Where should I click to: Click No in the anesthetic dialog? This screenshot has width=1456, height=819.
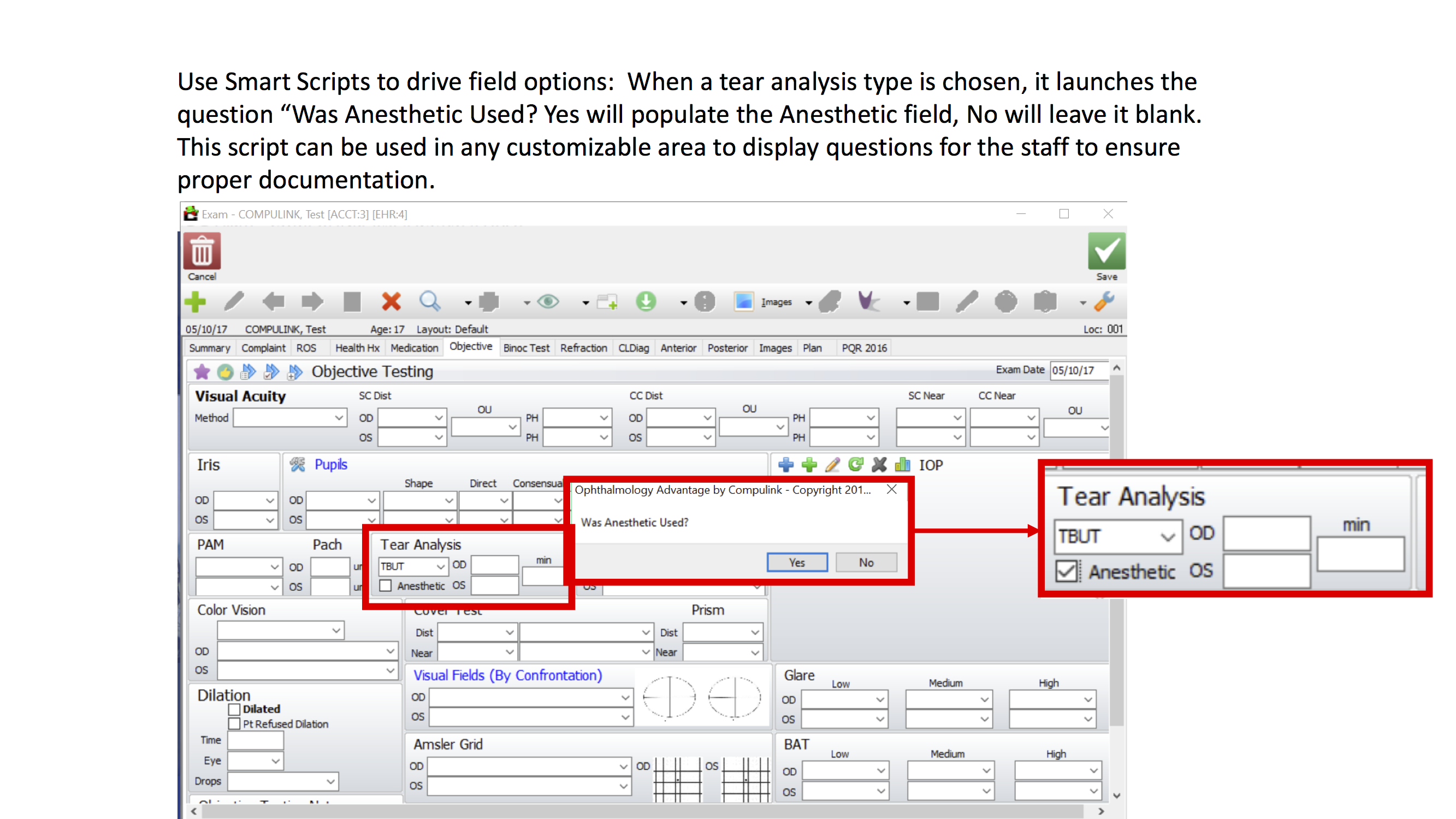click(x=866, y=562)
